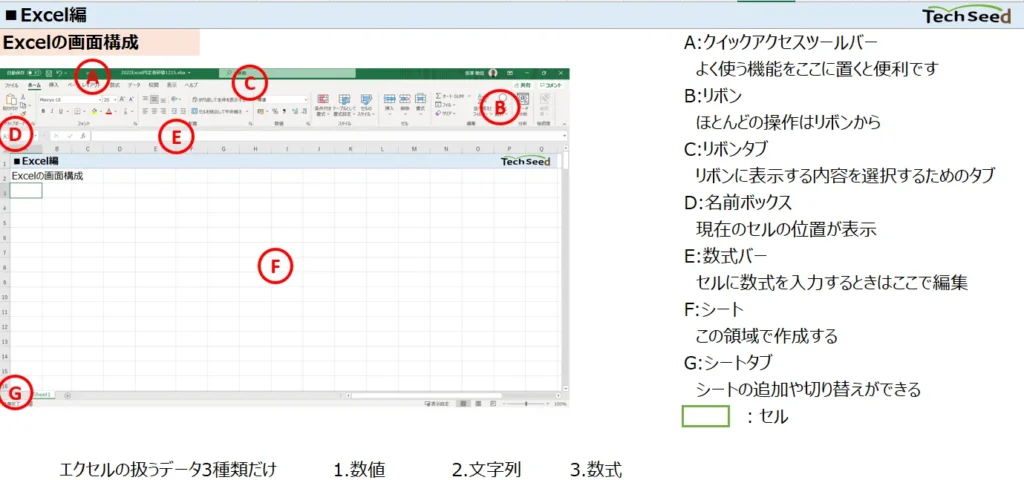Toggle the AutoSave (自動保存) switch
The height and width of the screenshot is (480, 1024).
point(34,73)
